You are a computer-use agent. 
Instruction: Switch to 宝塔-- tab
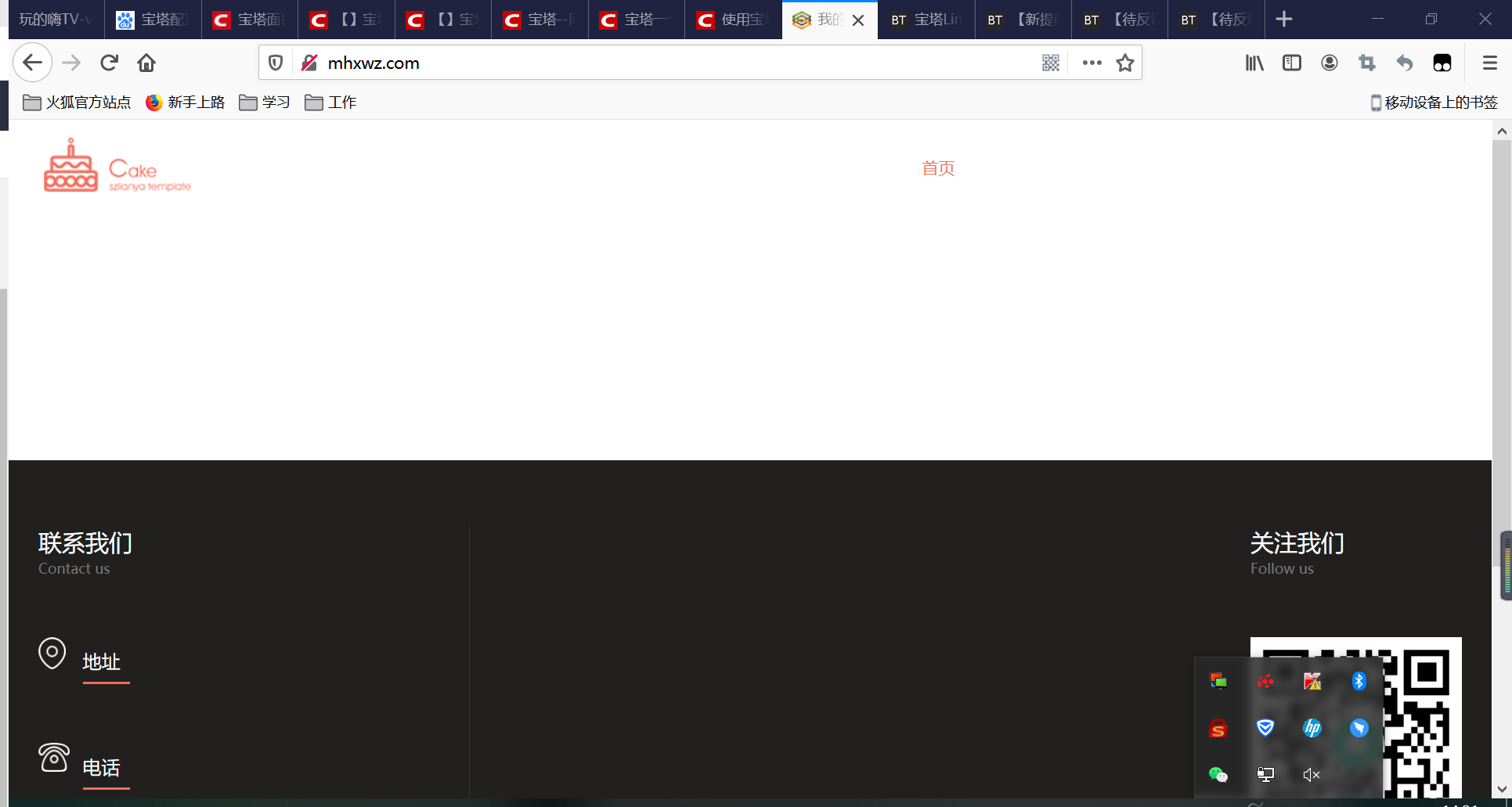(539, 20)
